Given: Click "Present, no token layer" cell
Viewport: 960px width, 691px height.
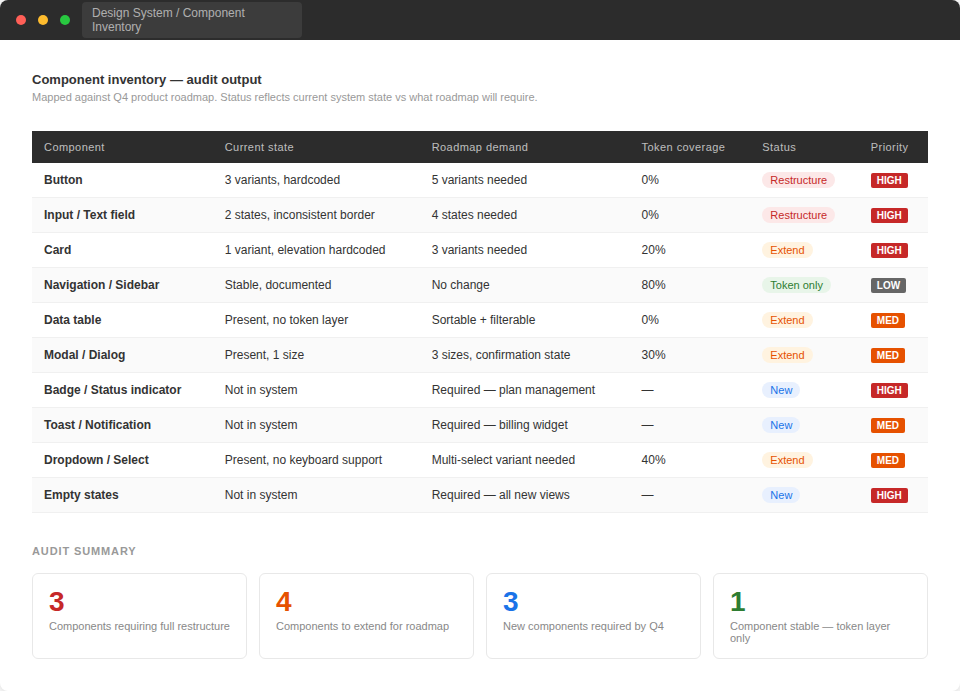Looking at the screenshot, I should (286, 319).
